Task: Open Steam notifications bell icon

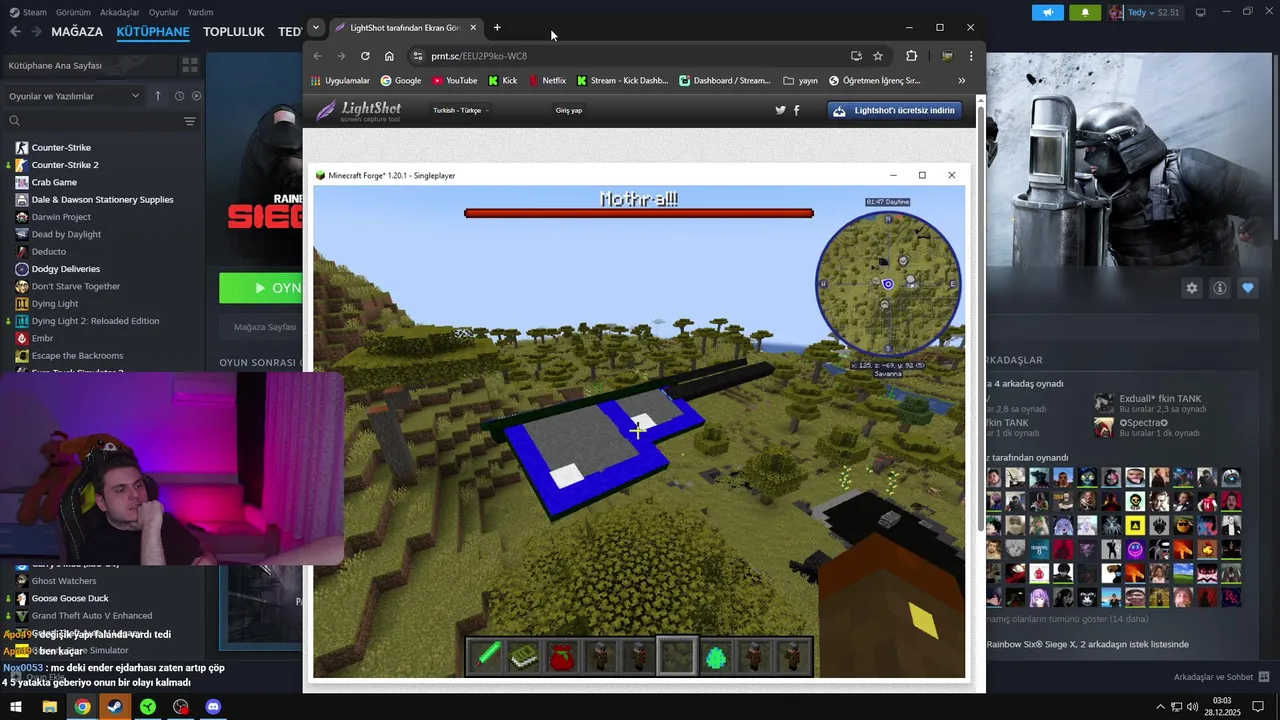Action: [x=1085, y=13]
